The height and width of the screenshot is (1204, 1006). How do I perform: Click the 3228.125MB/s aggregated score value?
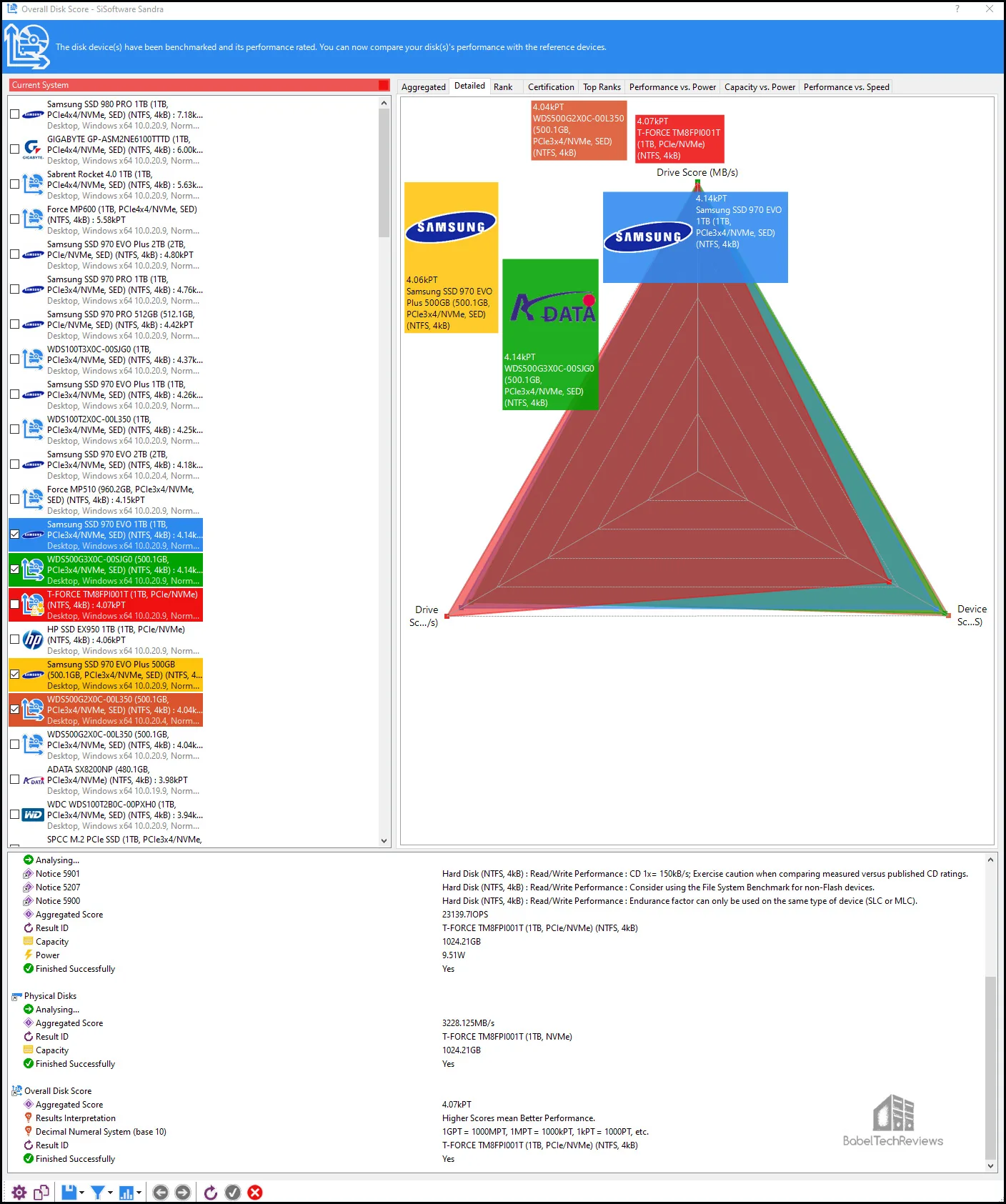click(x=468, y=1023)
